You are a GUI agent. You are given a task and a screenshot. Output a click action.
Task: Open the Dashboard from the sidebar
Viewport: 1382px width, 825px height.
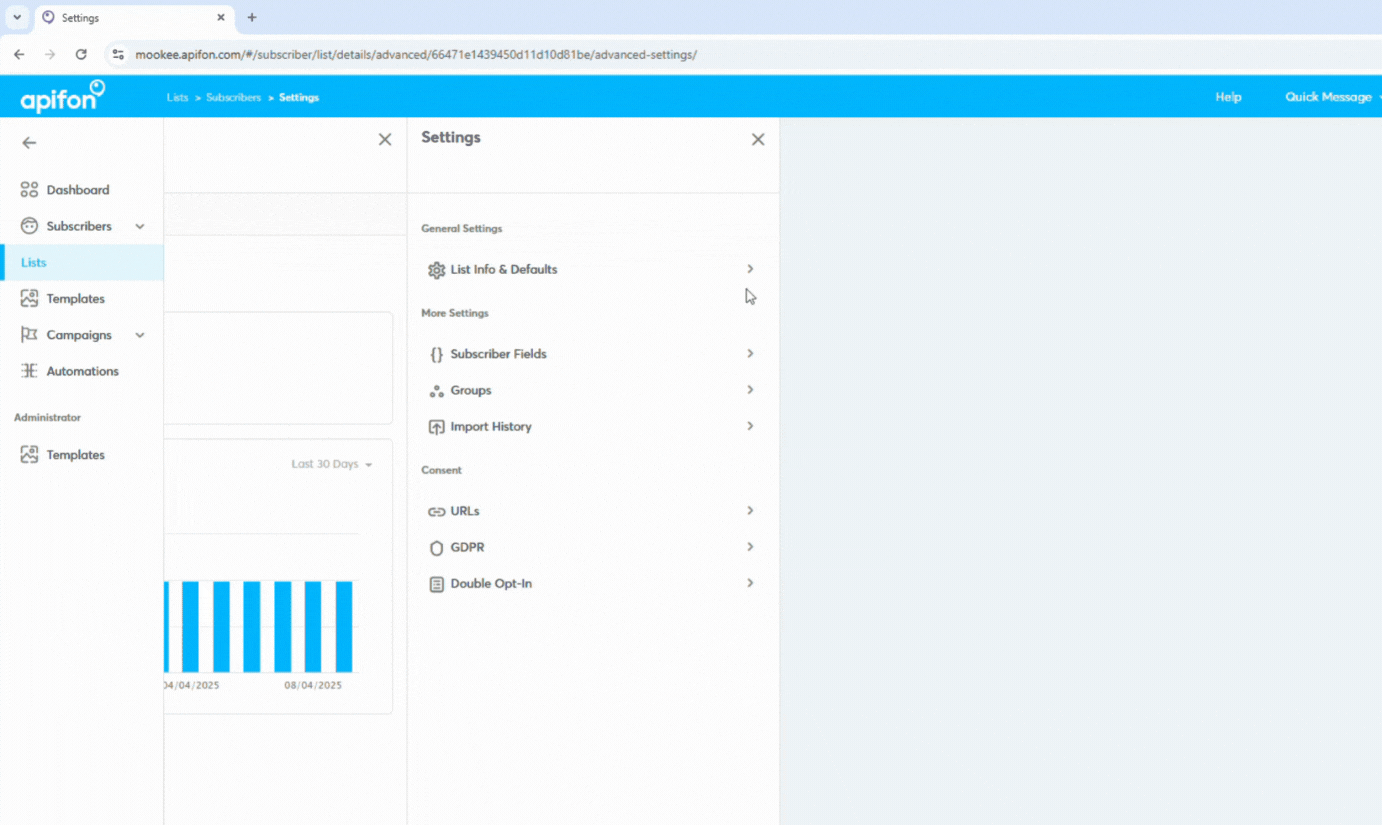click(x=77, y=189)
